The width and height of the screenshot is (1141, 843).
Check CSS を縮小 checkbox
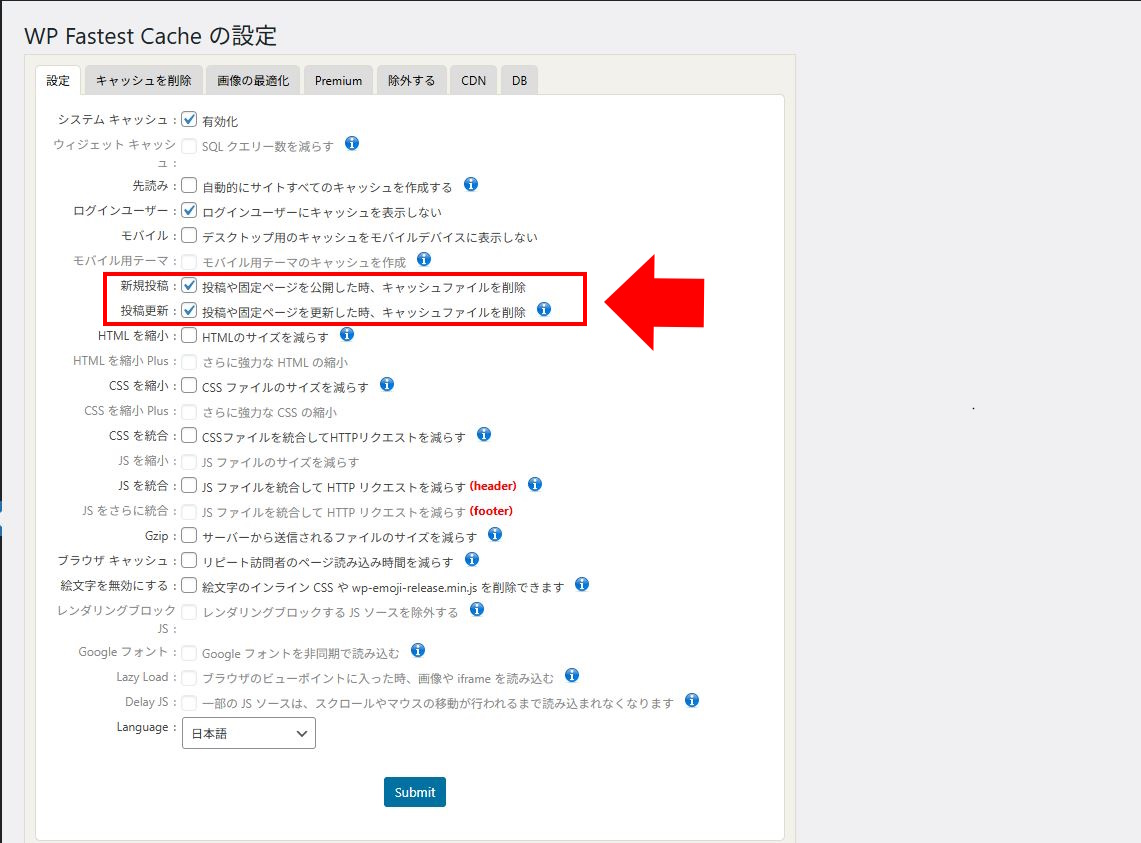point(189,385)
